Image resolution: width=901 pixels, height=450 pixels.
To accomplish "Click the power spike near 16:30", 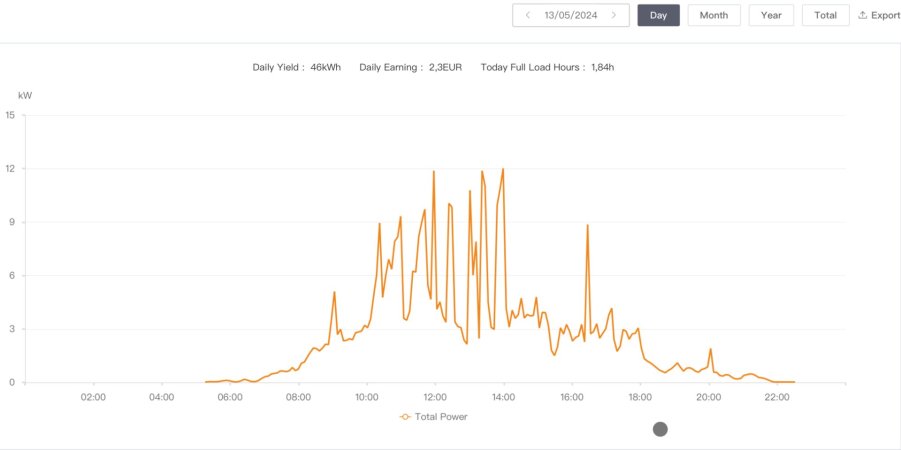I will 588,225.
